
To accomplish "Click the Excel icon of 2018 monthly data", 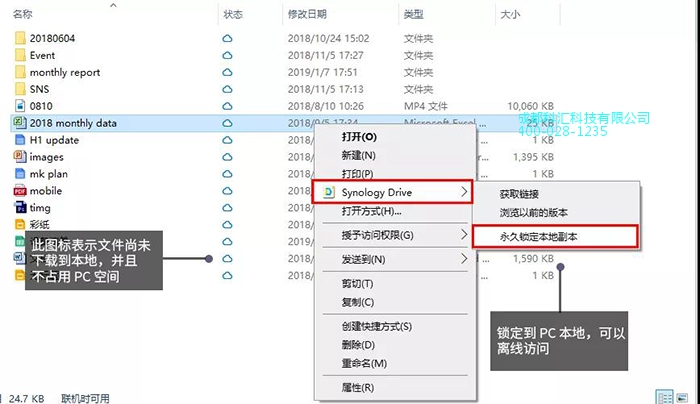I will [x=19, y=122].
